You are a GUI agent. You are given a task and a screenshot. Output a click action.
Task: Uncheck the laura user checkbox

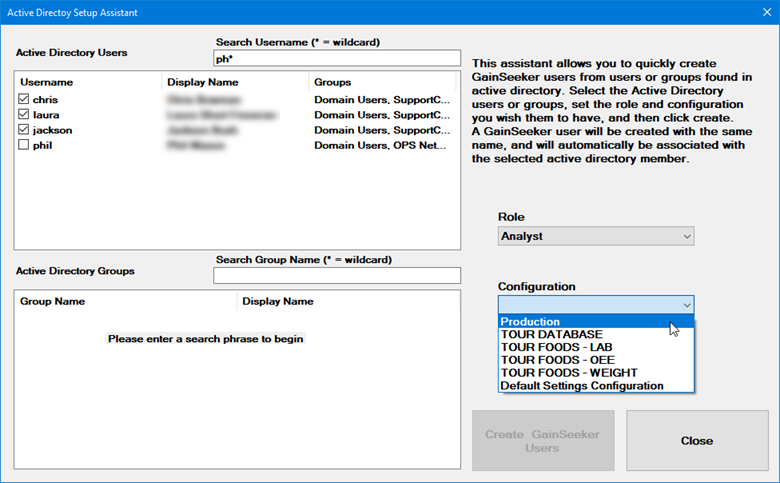click(25, 115)
